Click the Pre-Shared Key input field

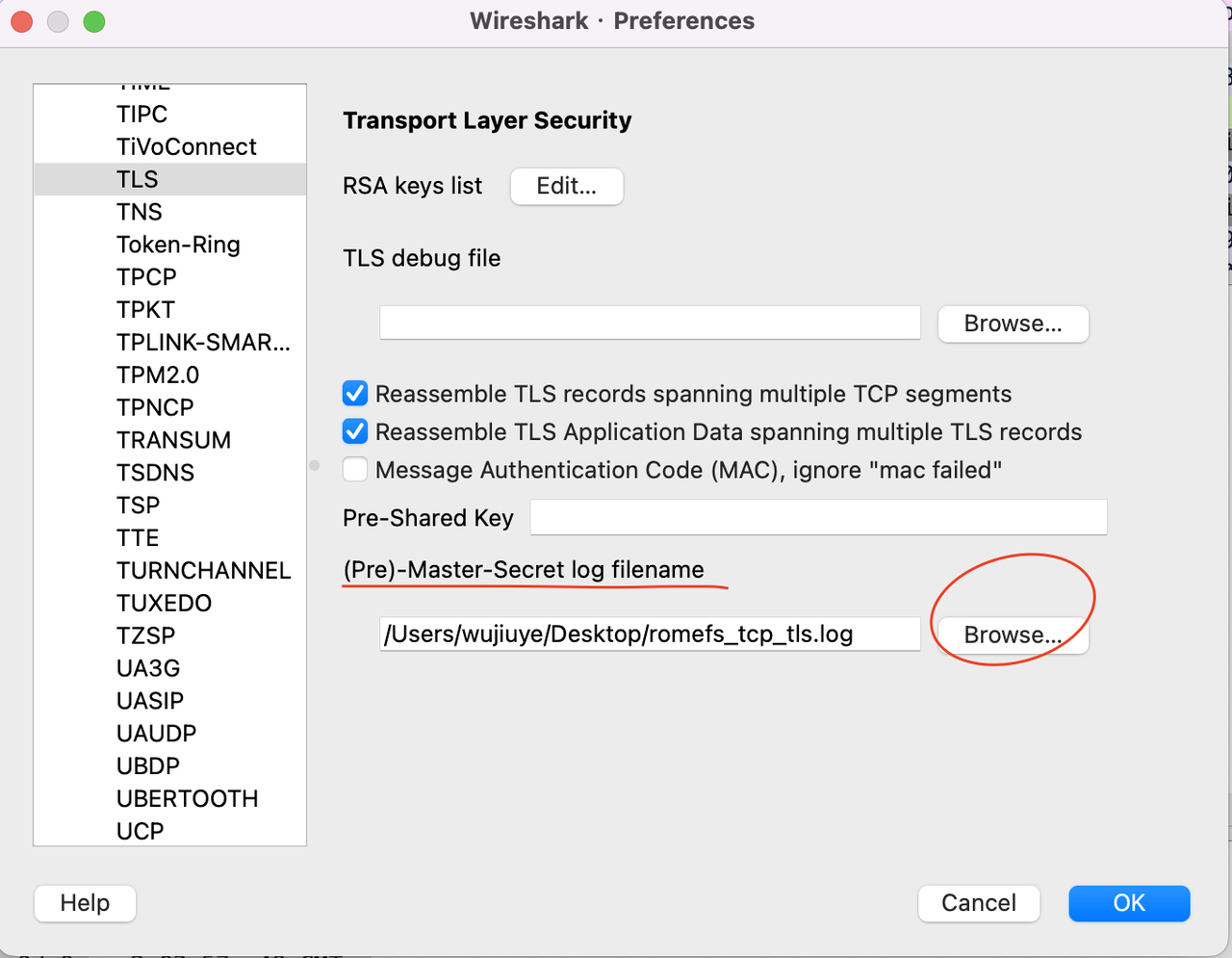click(x=818, y=518)
